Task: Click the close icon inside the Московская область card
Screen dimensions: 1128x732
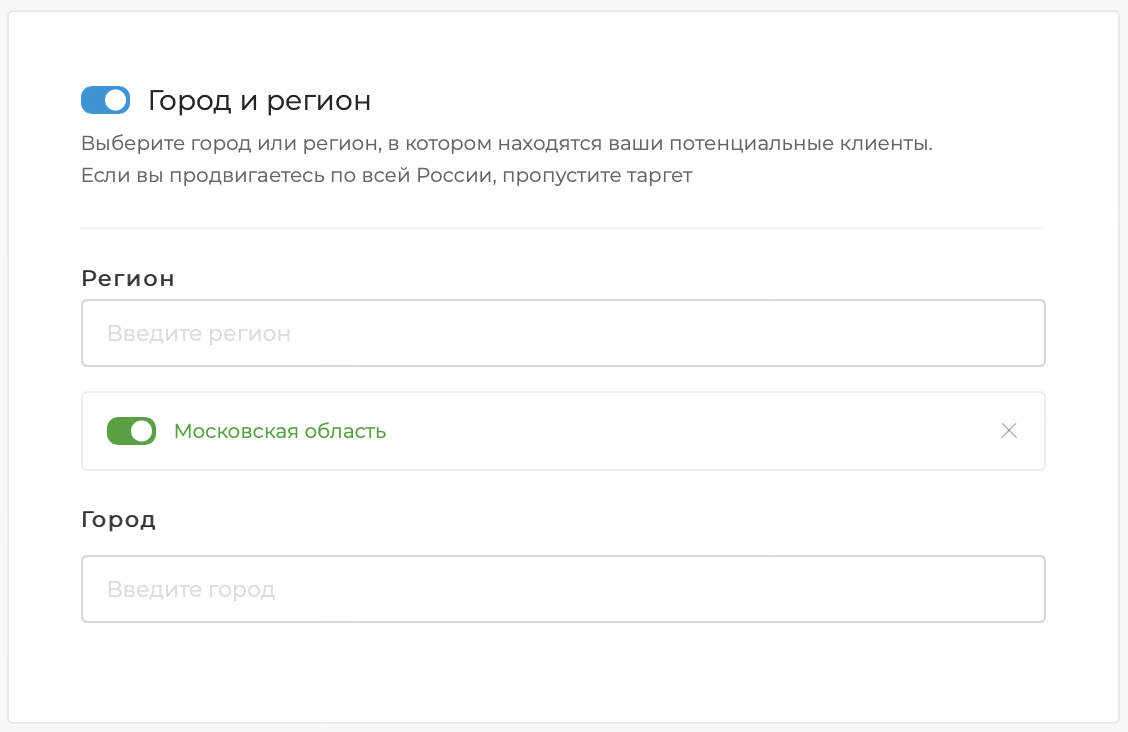Action: tap(1009, 431)
